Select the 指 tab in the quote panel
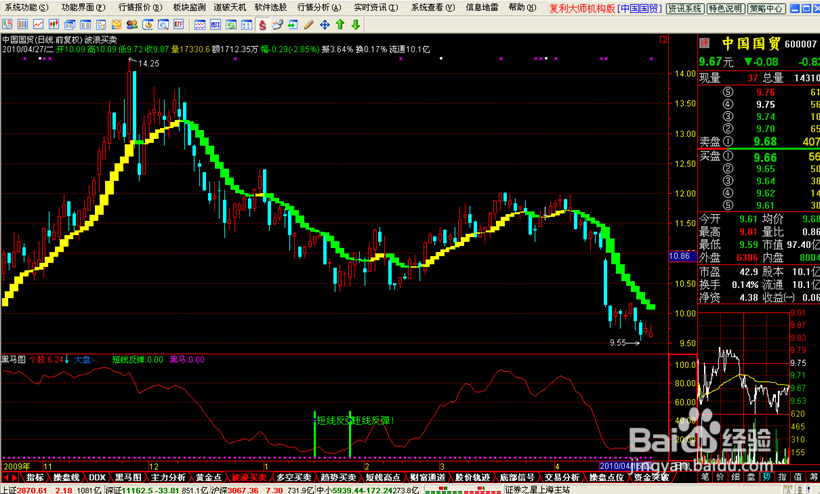The image size is (820, 494). tap(782, 477)
